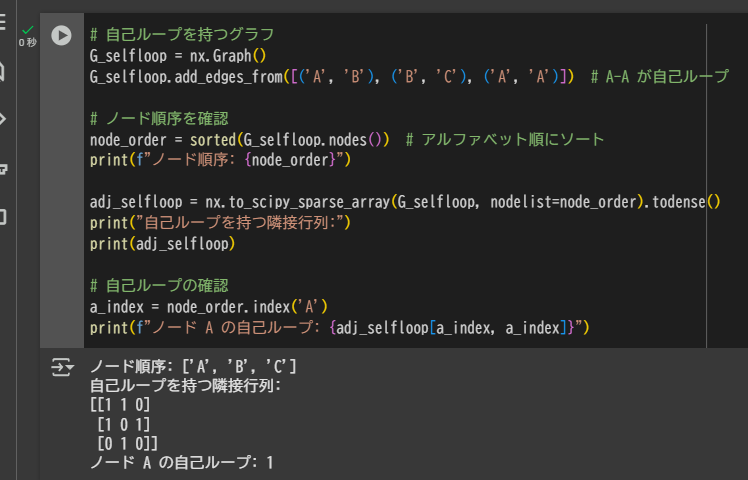748x480 pixels.
Task: Click output heading '自己ループを持つ隣接行列:'
Action: click(186, 385)
